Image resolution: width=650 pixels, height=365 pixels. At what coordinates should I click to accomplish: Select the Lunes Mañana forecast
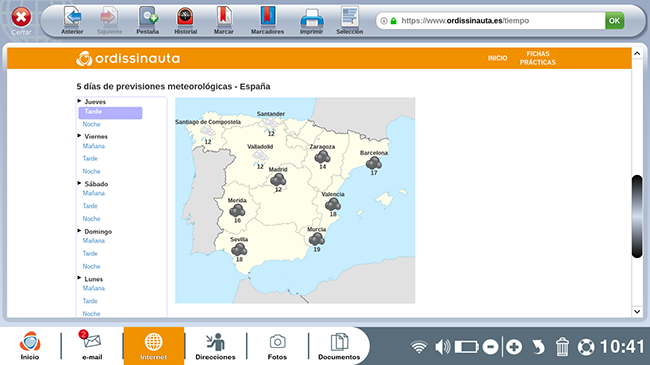94,288
